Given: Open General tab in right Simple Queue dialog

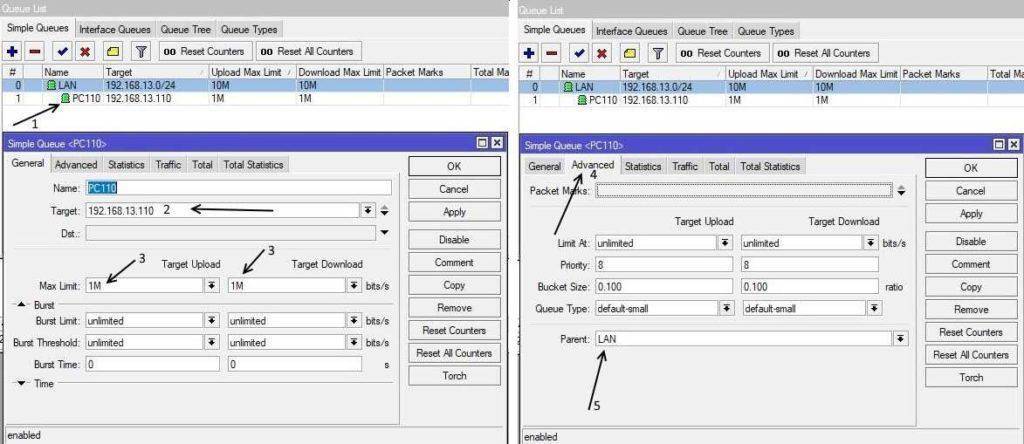Looking at the screenshot, I should [x=544, y=166].
